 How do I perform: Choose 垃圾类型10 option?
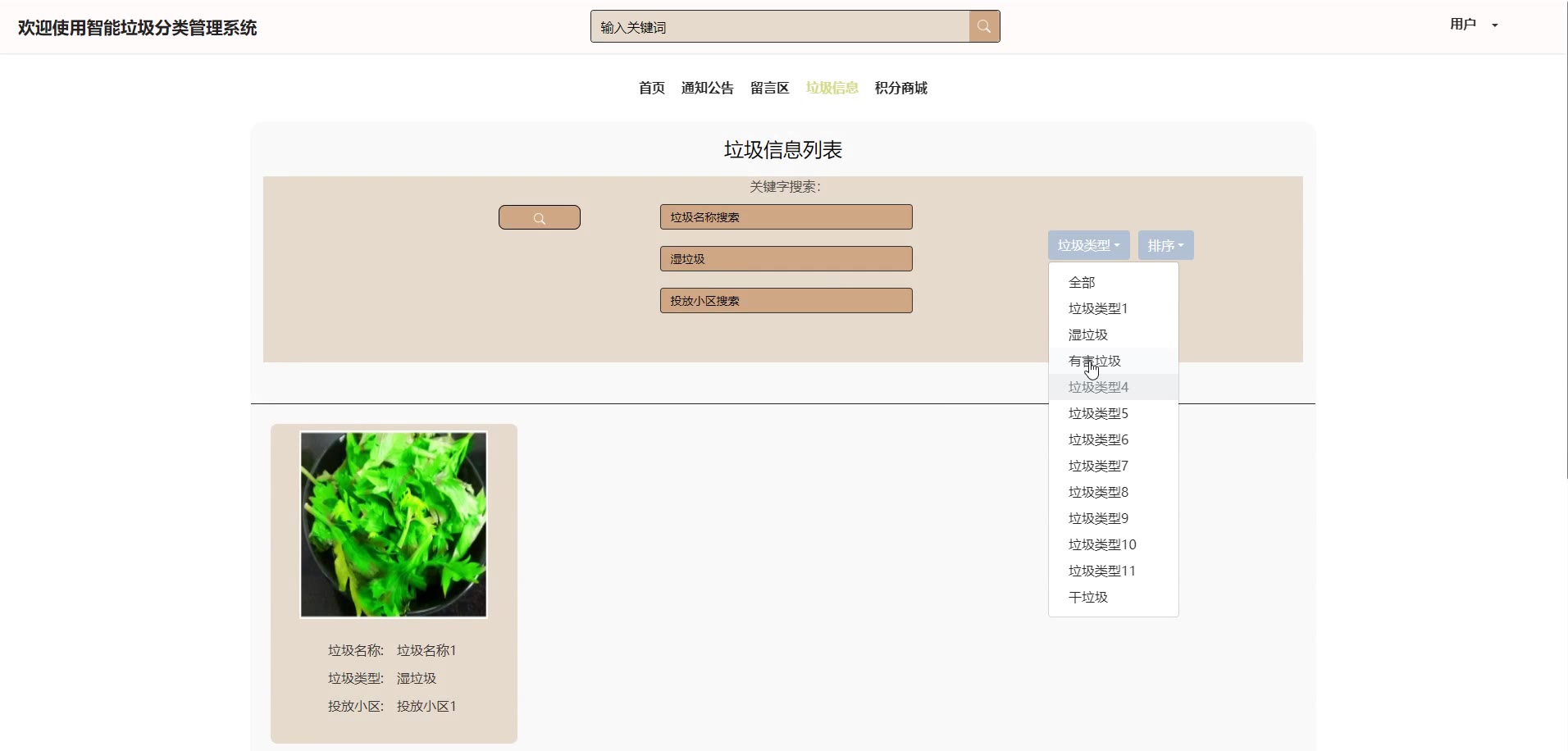[1114, 544]
